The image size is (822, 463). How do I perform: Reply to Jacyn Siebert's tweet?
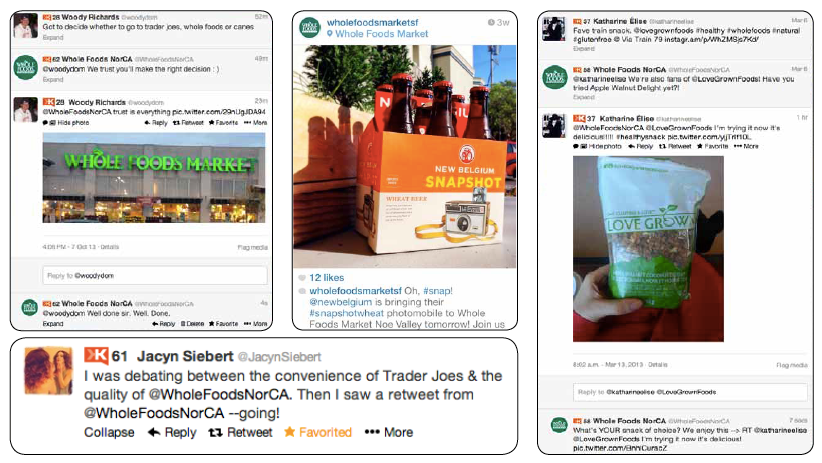(x=172, y=432)
